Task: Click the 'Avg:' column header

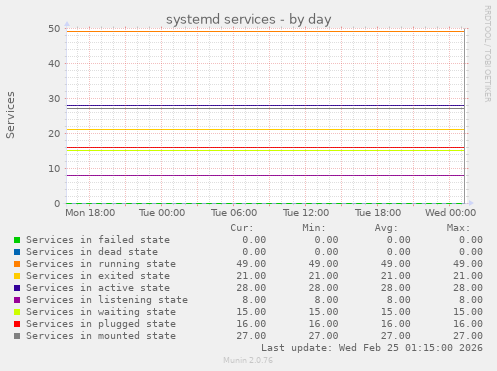Action: coord(386,228)
